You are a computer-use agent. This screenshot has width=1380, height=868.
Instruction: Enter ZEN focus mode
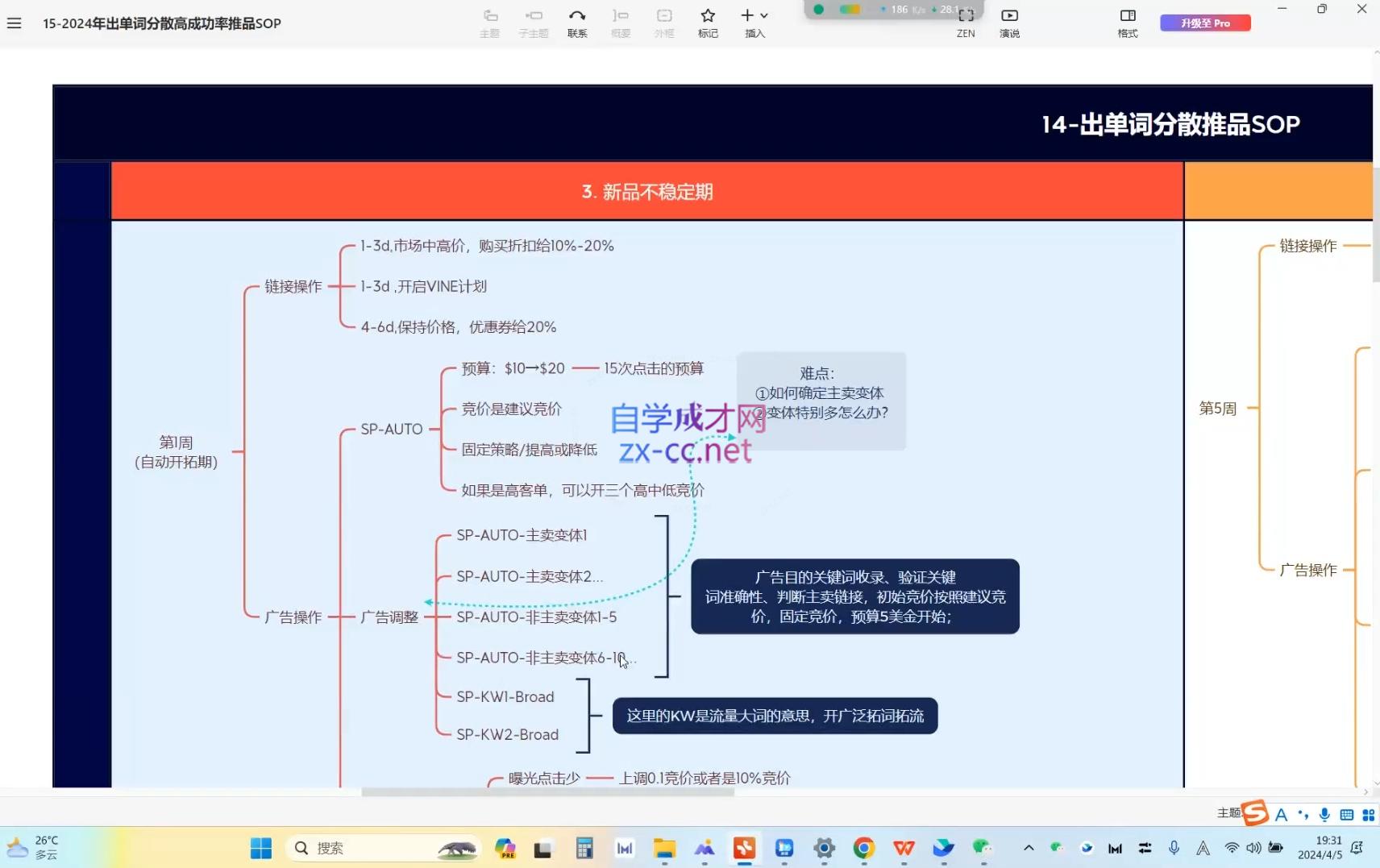click(x=966, y=22)
